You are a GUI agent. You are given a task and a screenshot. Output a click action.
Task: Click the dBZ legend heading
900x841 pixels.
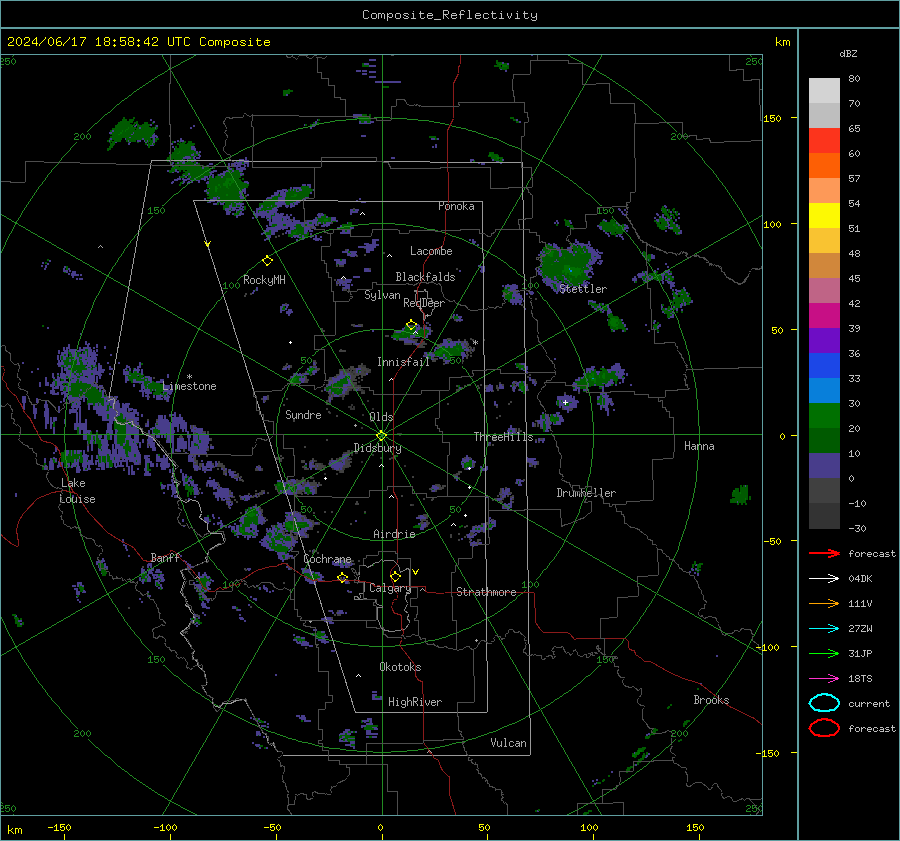[848, 53]
